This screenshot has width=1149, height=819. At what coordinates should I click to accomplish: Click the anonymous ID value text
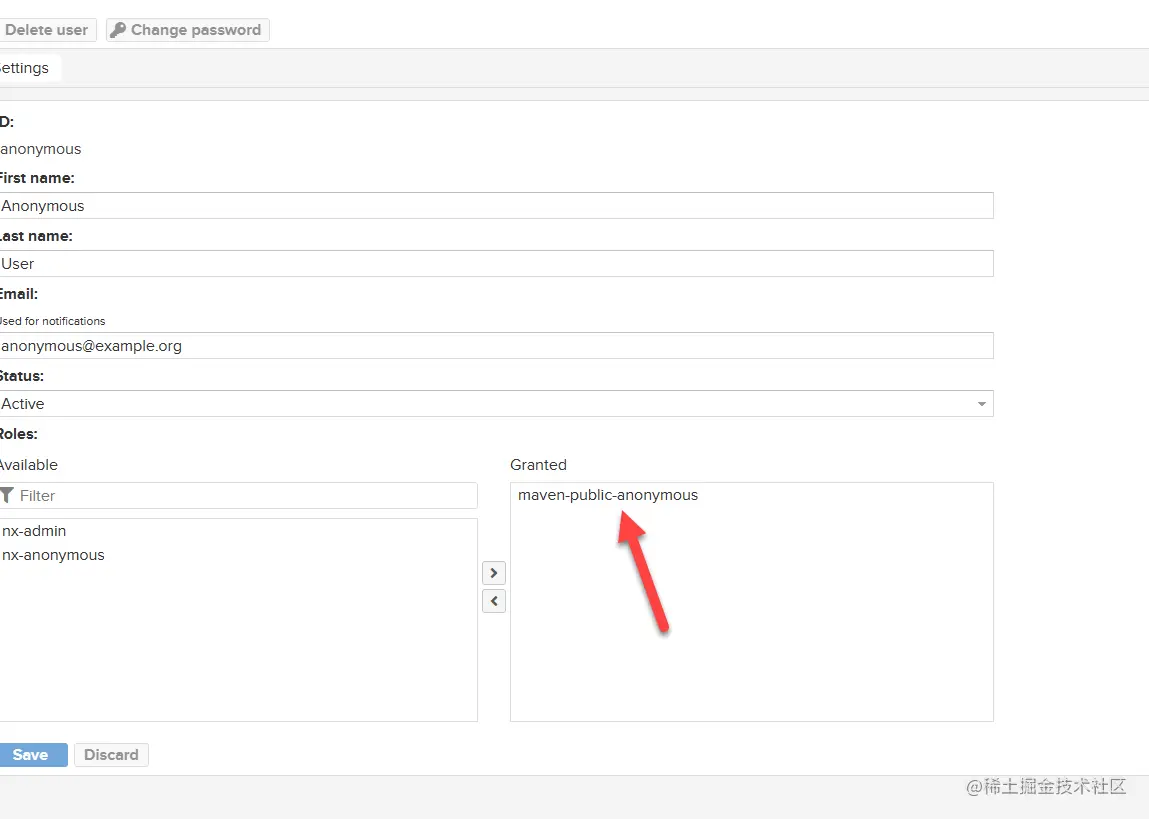pyautogui.click(x=41, y=149)
